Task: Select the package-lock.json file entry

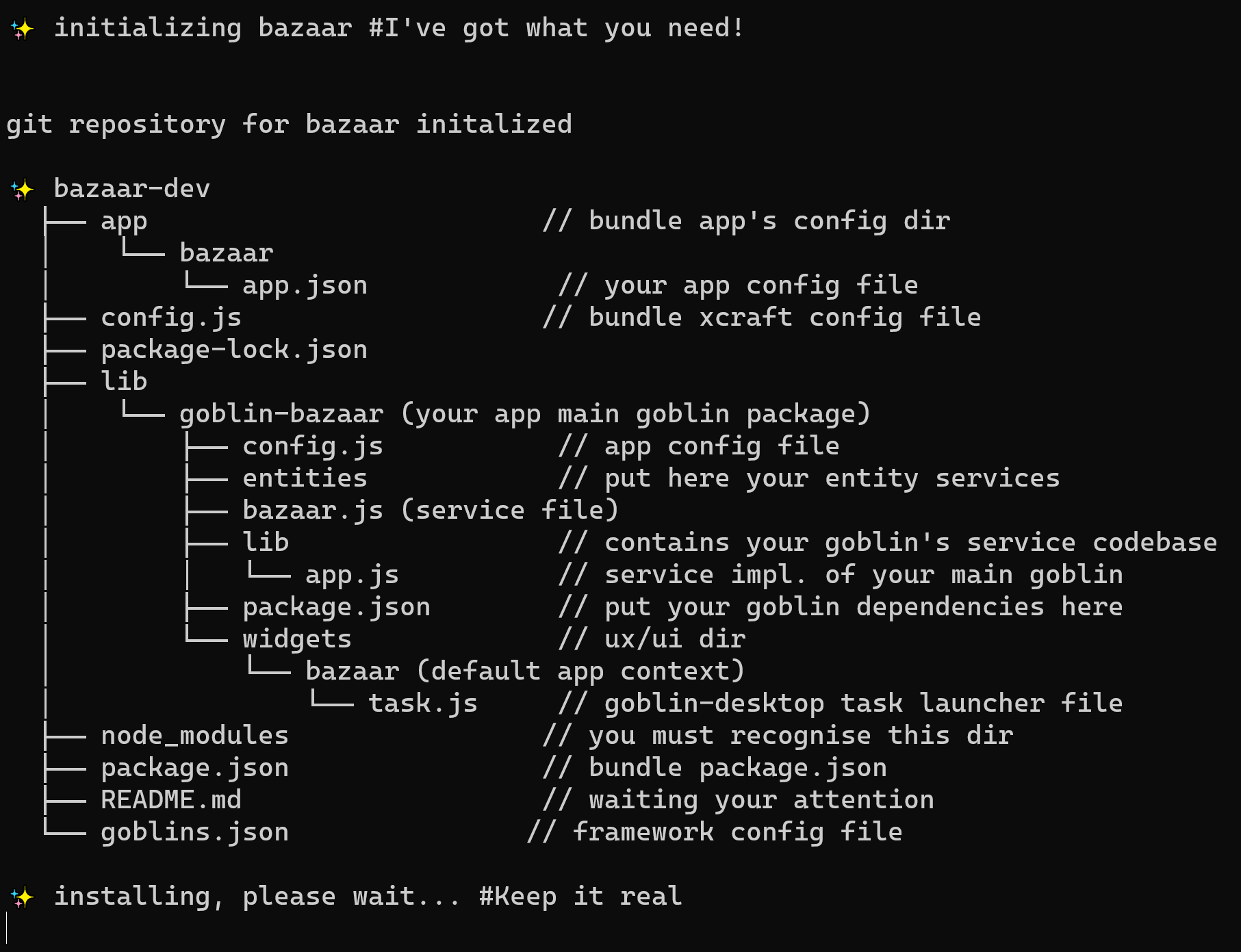Action: pyautogui.click(x=234, y=350)
